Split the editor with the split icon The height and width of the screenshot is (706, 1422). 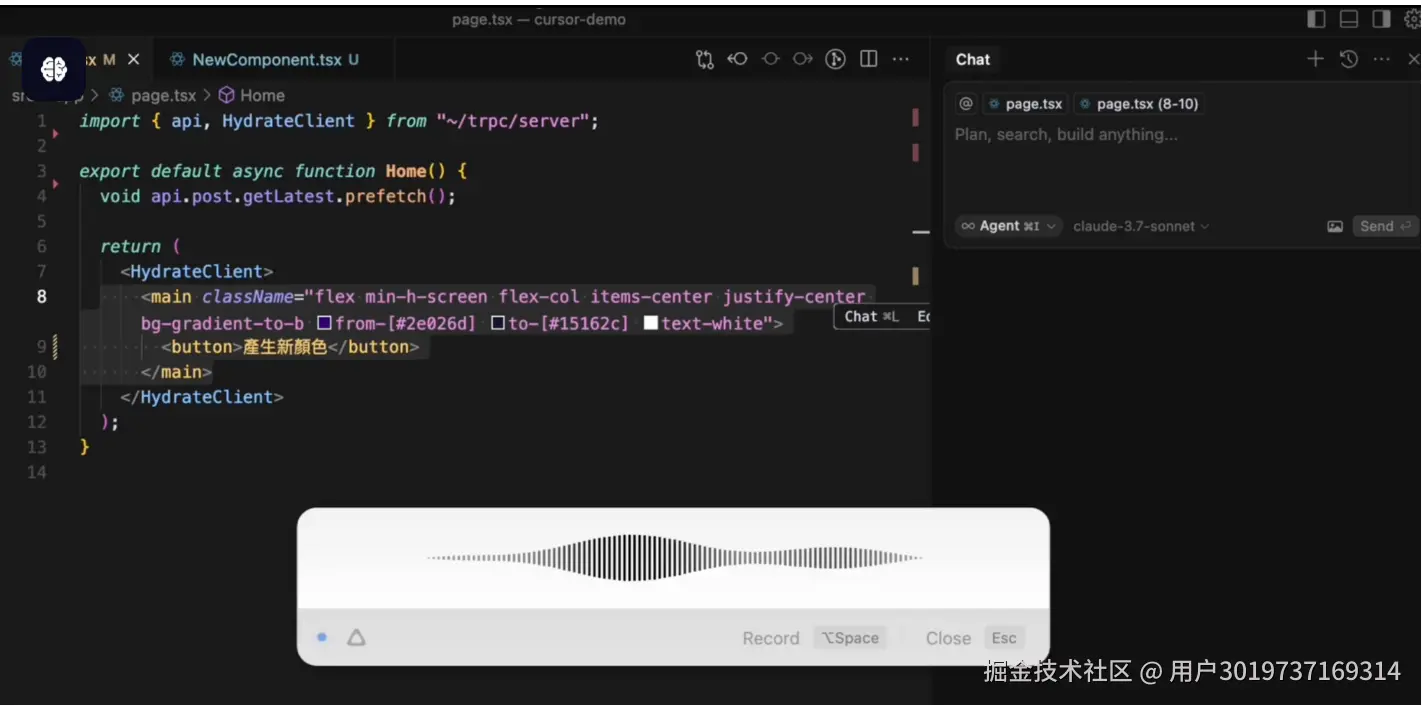[869, 60]
